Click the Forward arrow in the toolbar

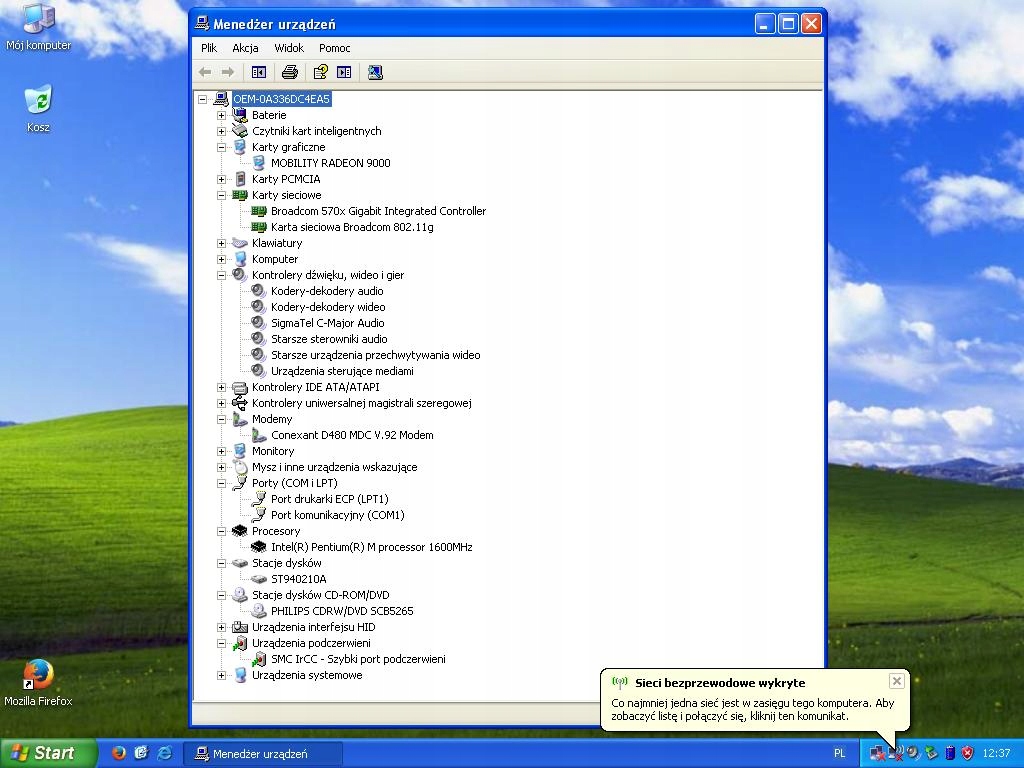pyautogui.click(x=228, y=72)
